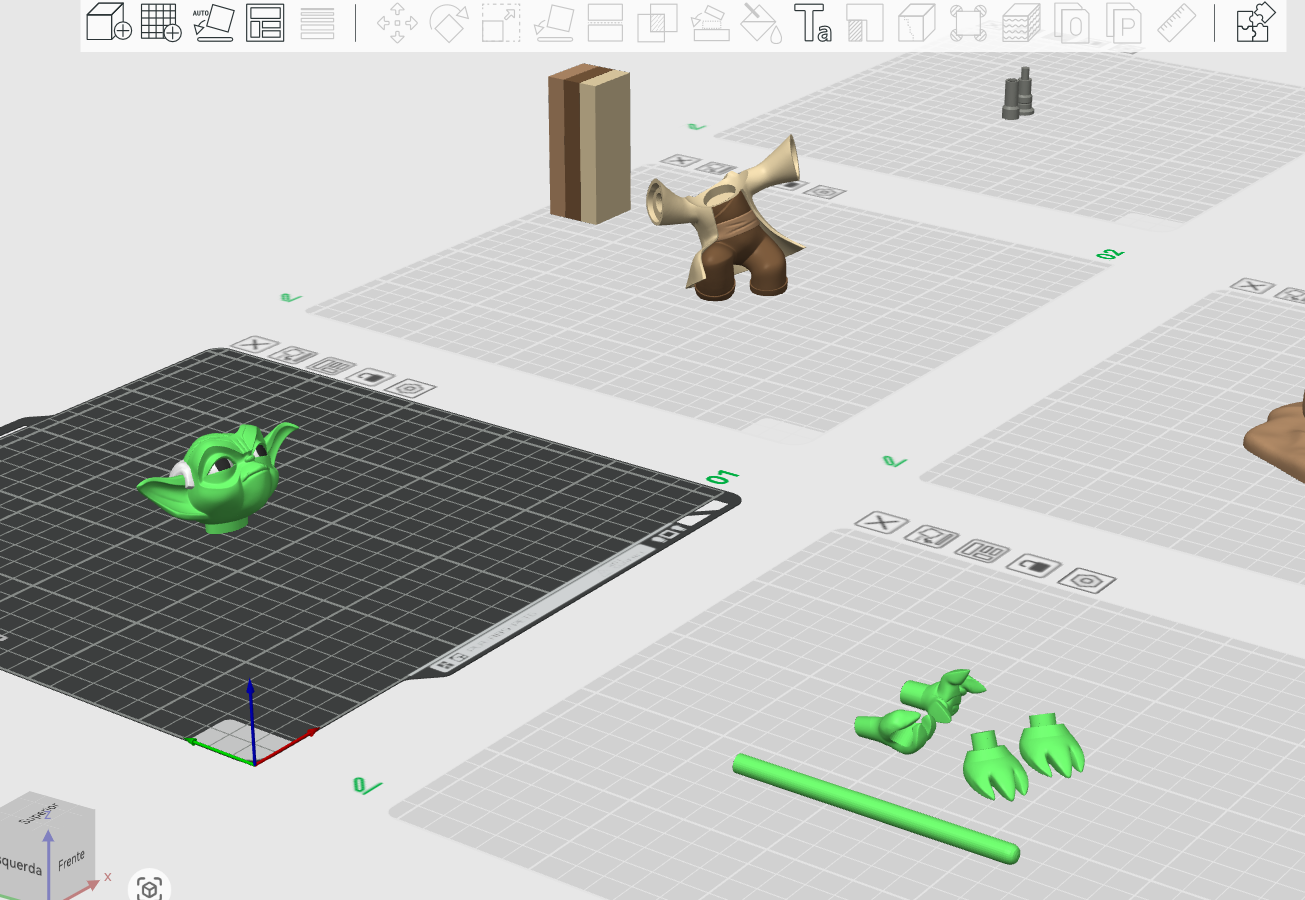The width and height of the screenshot is (1305, 900).
Task: Click the Add object cube icon
Action: (x=108, y=23)
